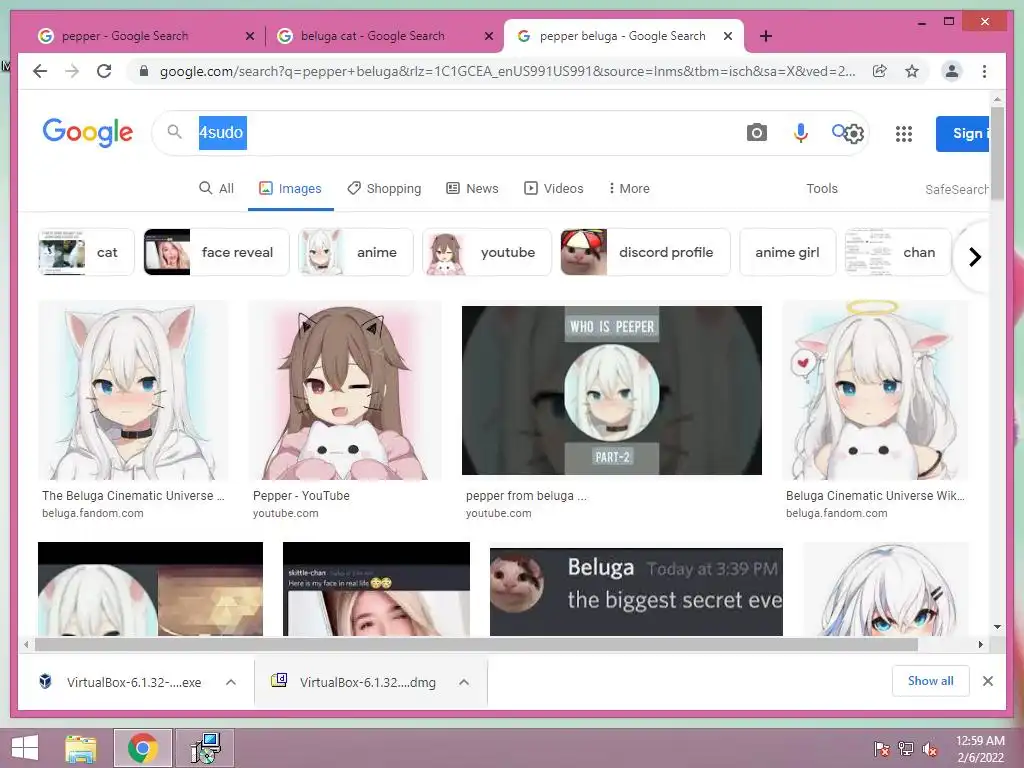The height and width of the screenshot is (768, 1024).
Task: Open the Shopping results tab
Action: coord(384,188)
